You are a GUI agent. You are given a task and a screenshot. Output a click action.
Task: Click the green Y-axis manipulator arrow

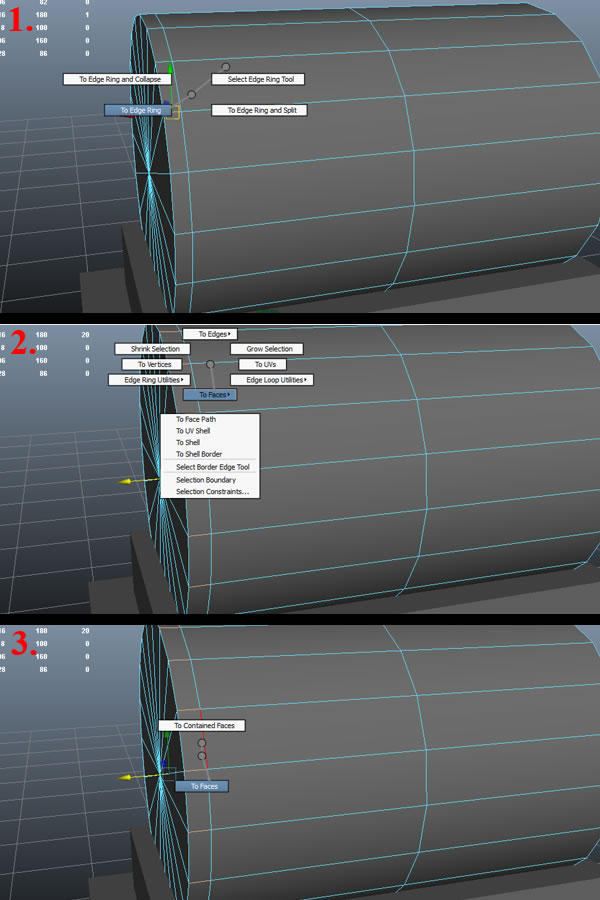click(x=171, y=70)
